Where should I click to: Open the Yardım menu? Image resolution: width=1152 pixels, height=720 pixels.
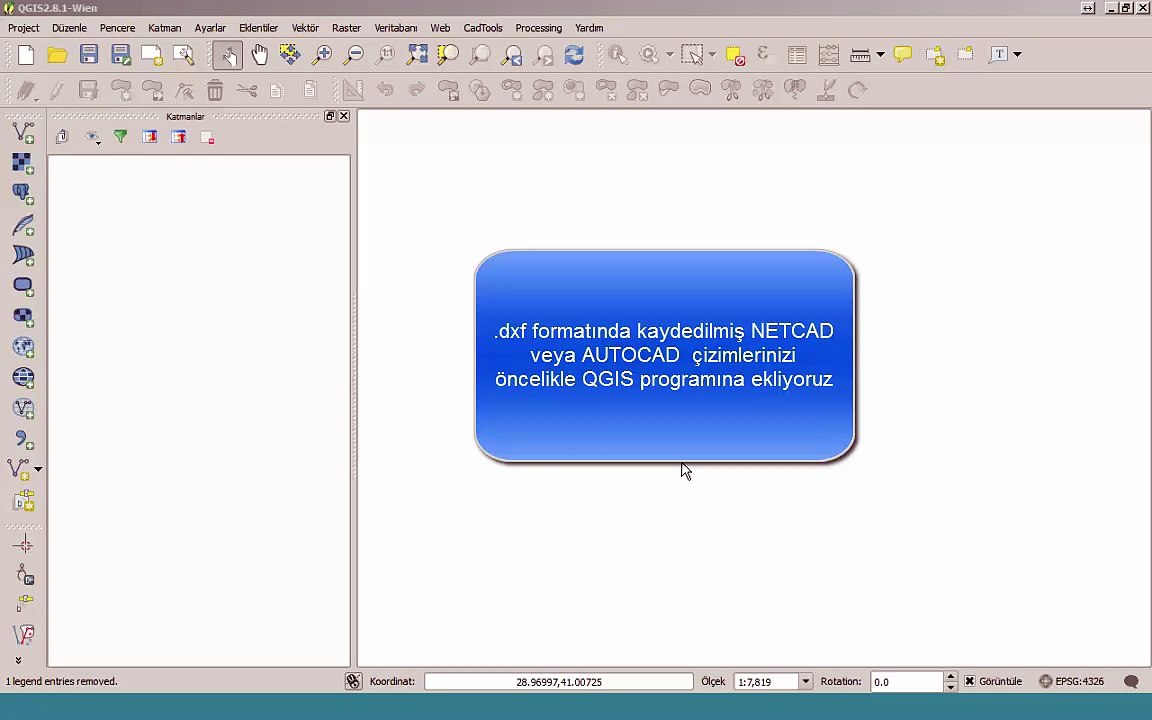point(589,28)
